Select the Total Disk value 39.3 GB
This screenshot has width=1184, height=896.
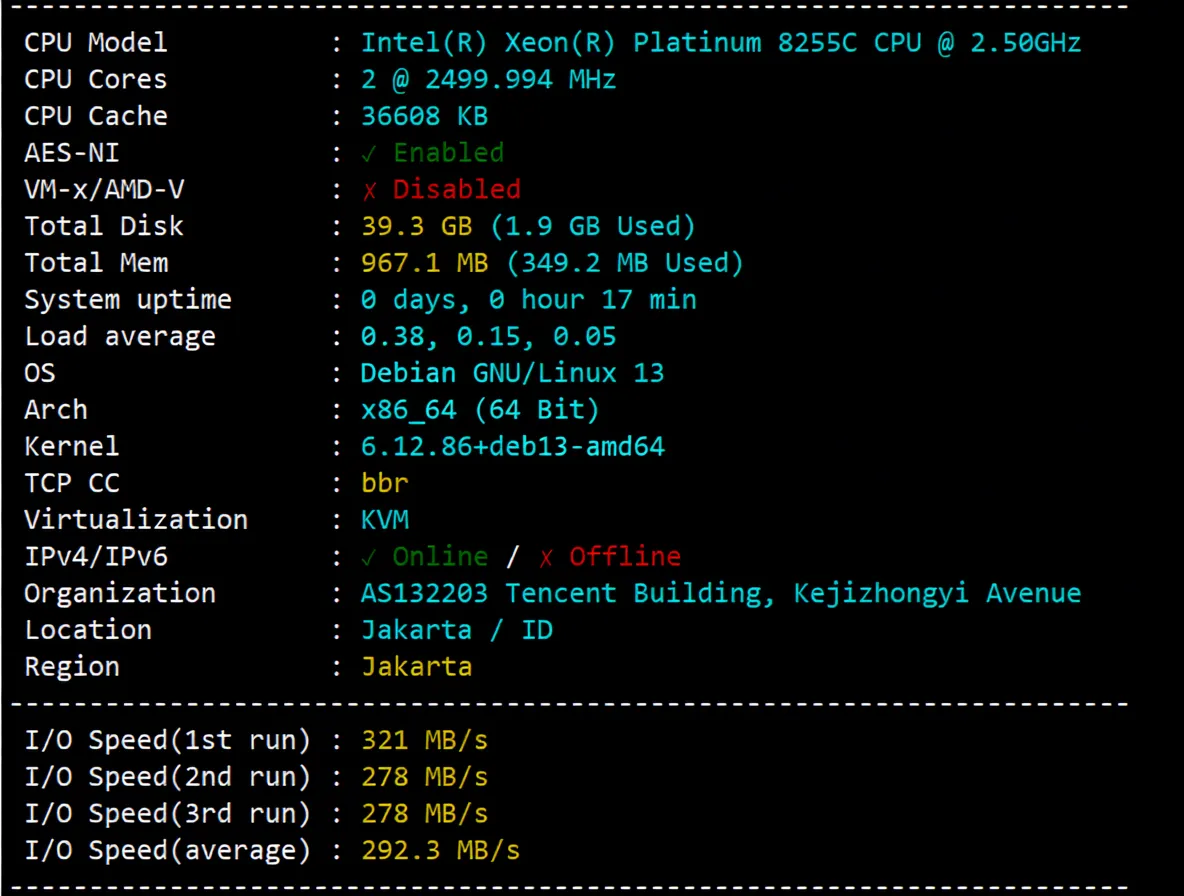click(417, 226)
